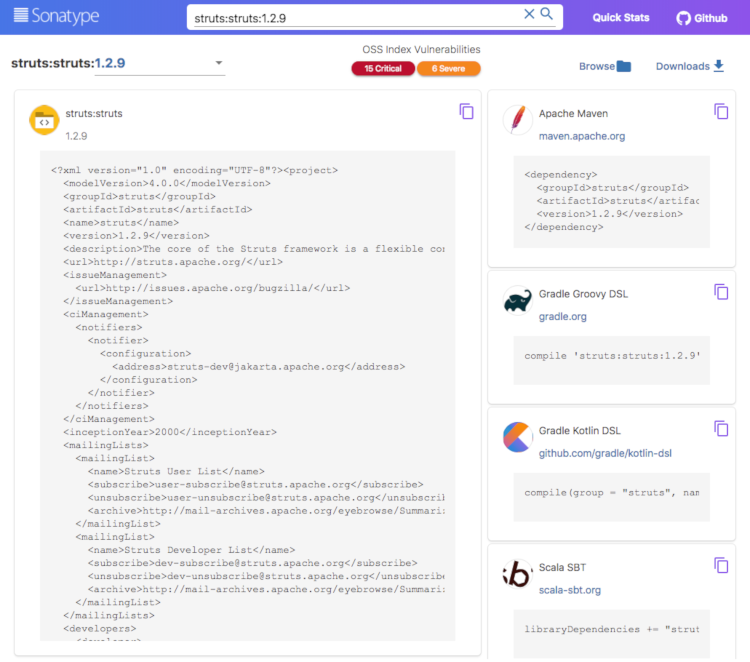Click the <version>1.2.9</version> line in Maven snippet

[x=609, y=214]
